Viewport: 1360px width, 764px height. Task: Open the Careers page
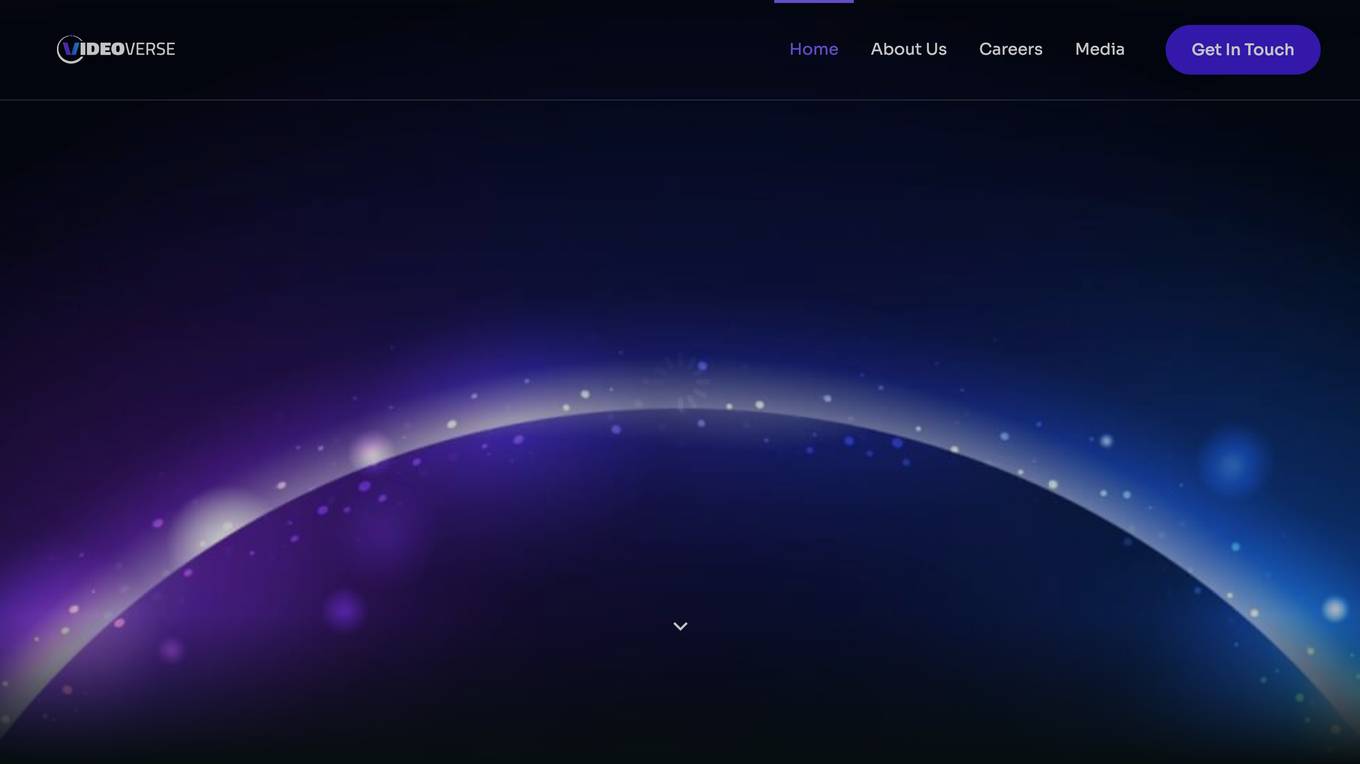point(1011,49)
